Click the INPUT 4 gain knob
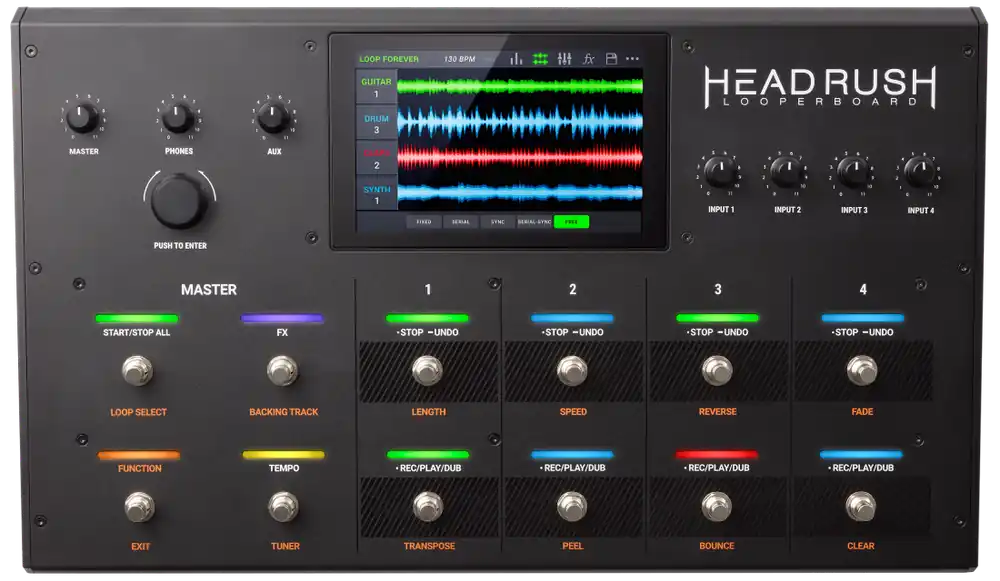This screenshot has width=1000, height=581. [x=920, y=172]
